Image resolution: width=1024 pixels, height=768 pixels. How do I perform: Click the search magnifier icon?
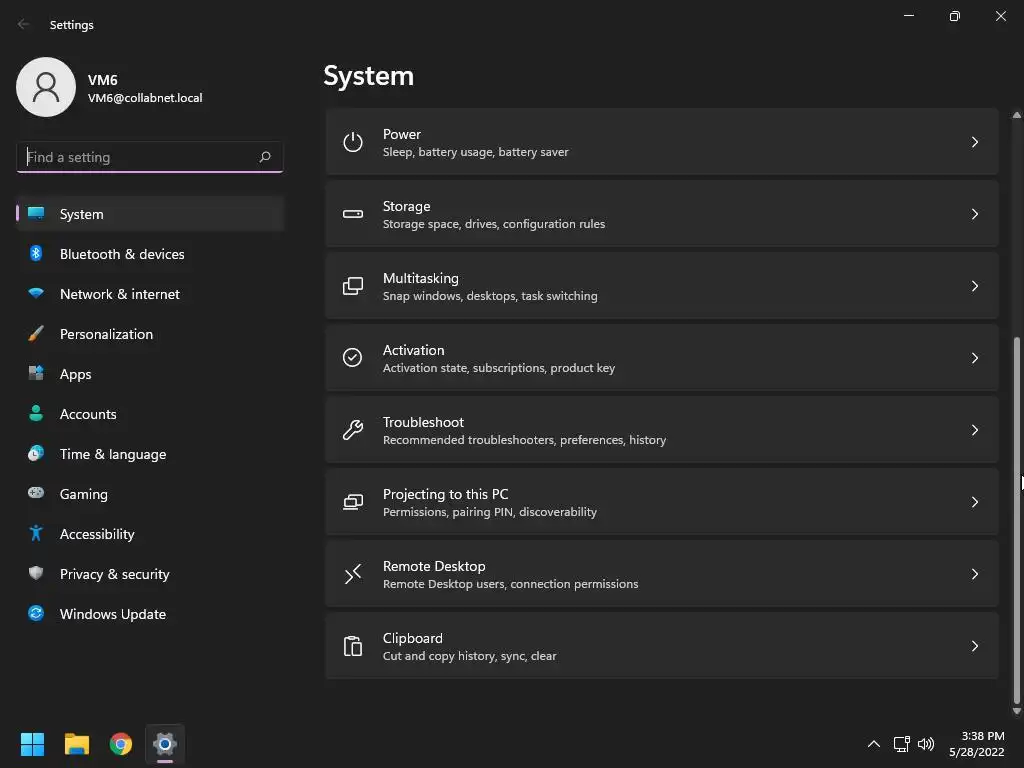click(x=265, y=157)
